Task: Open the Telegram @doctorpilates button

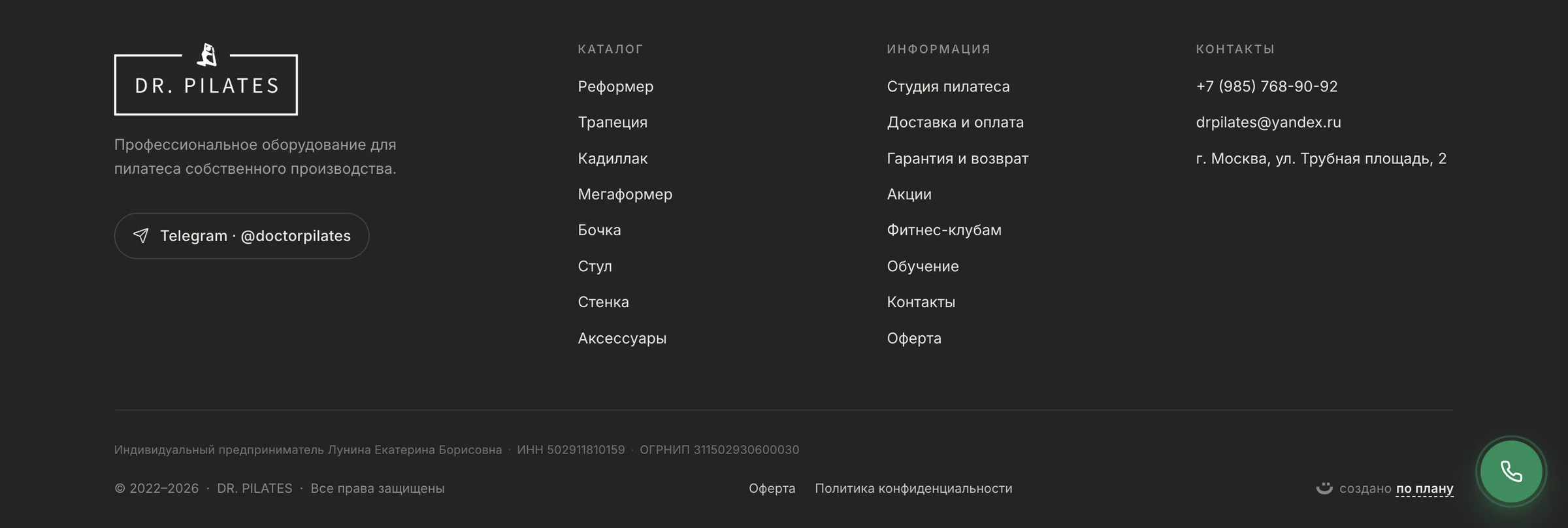Action: [x=242, y=236]
